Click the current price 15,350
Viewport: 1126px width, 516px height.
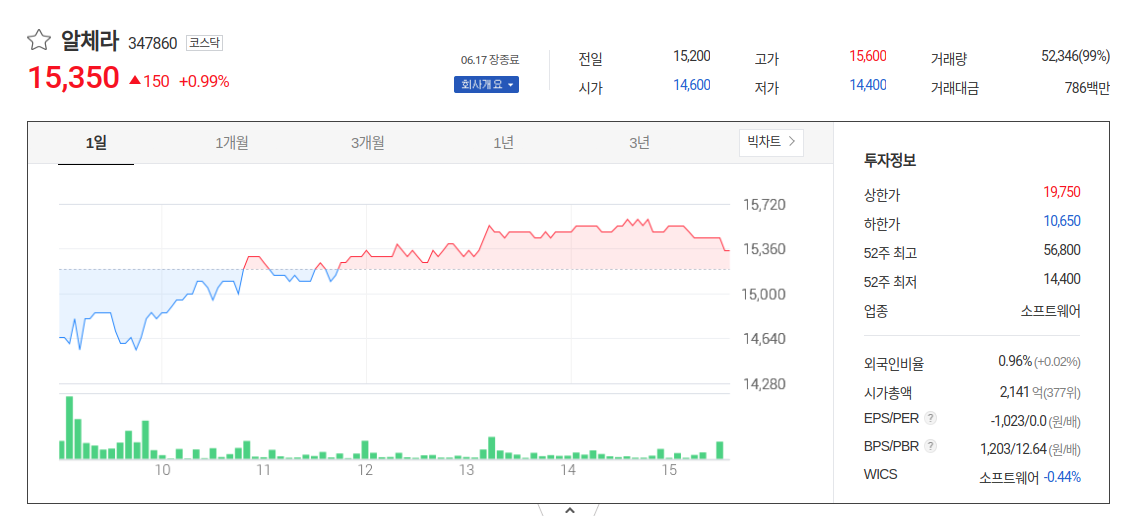point(73,78)
